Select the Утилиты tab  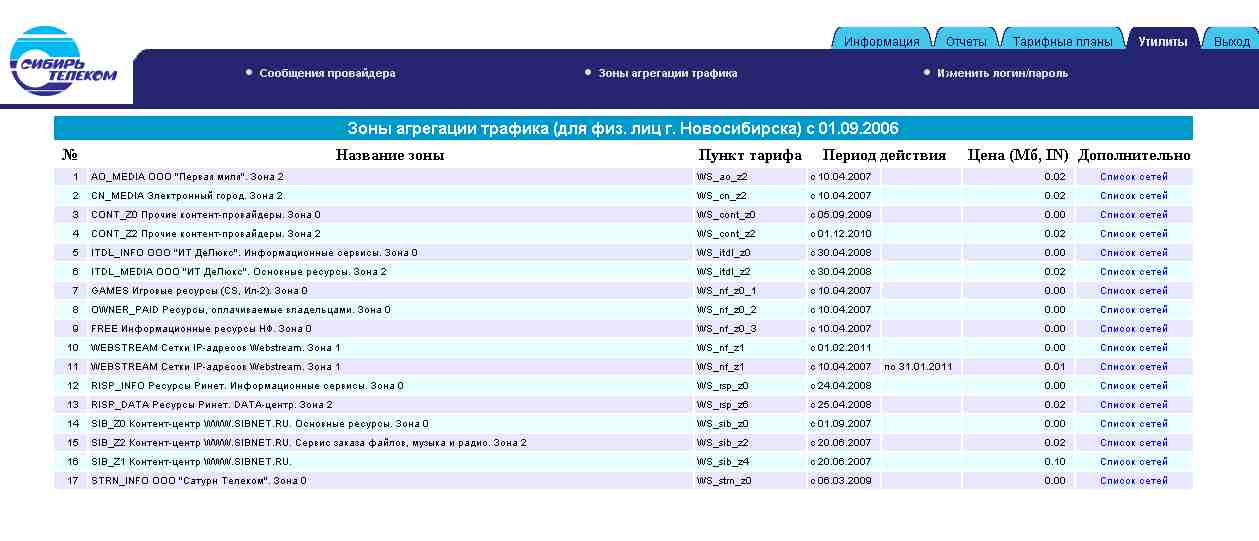(x=1162, y=41)
